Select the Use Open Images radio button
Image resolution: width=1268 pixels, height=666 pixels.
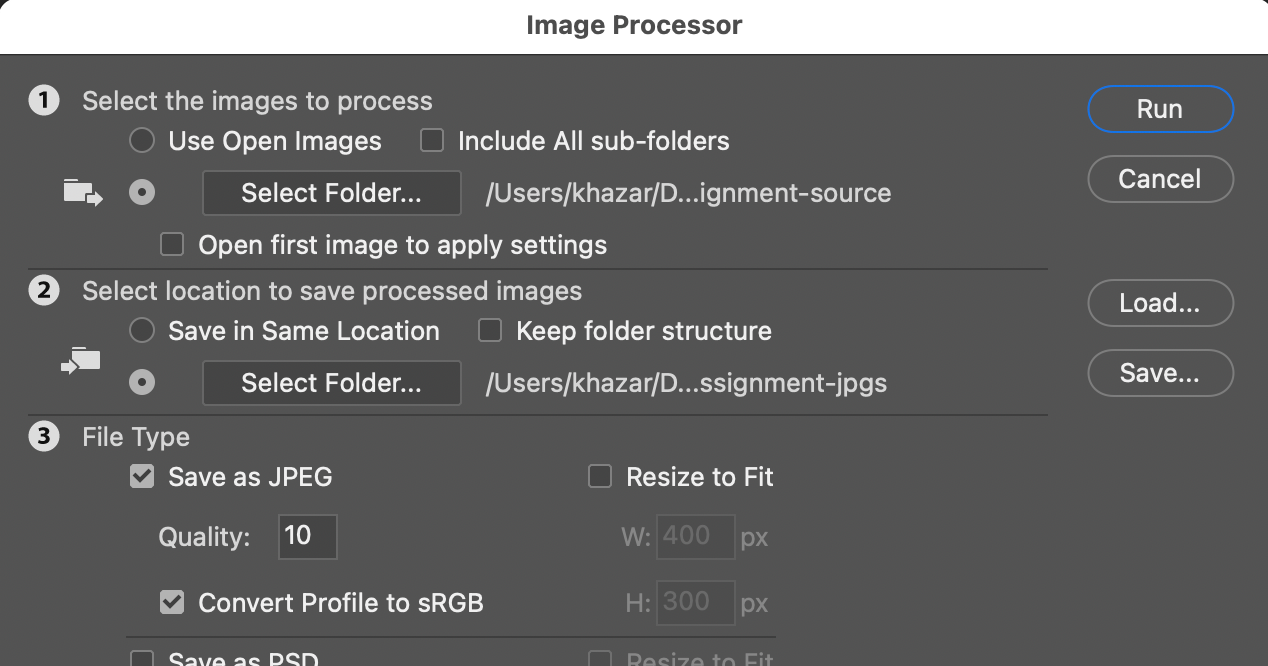(142, 141)
